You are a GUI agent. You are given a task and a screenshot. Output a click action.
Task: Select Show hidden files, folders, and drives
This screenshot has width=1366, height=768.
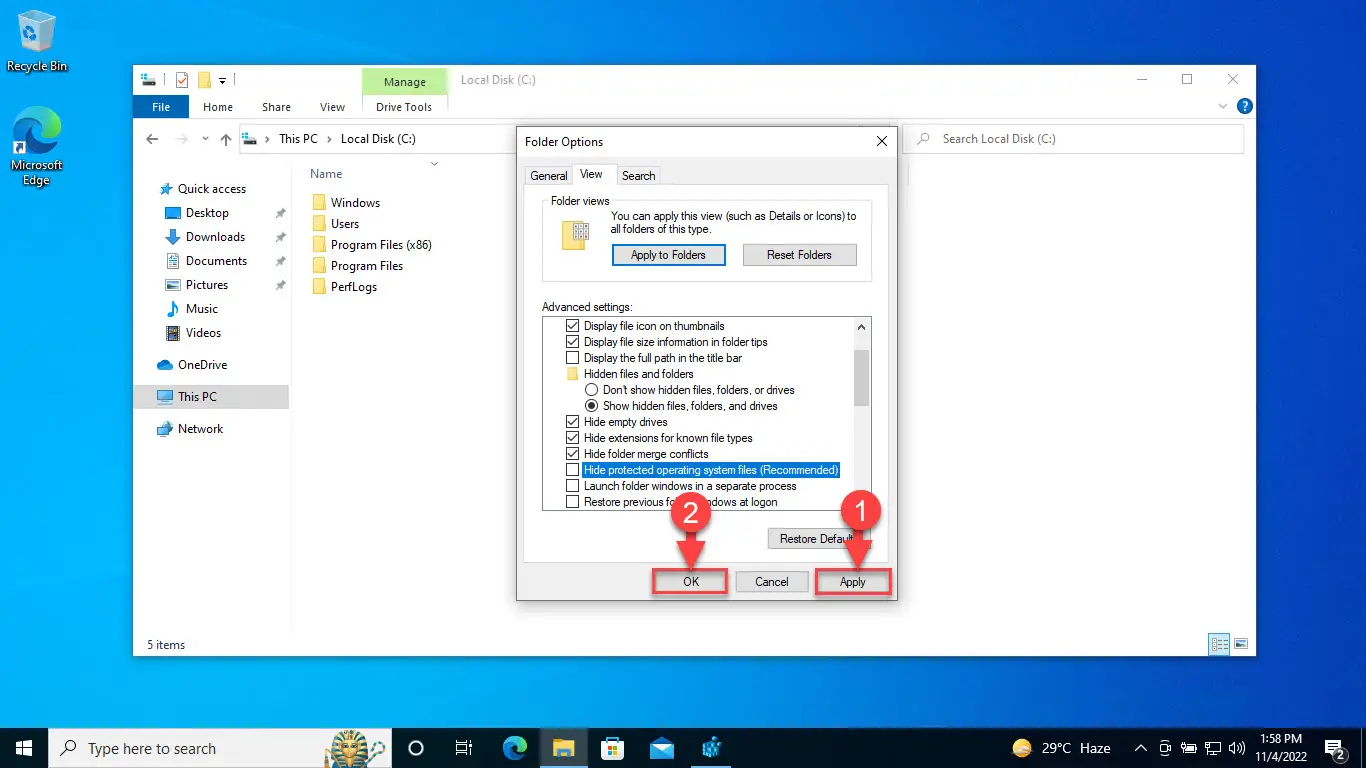592,406
